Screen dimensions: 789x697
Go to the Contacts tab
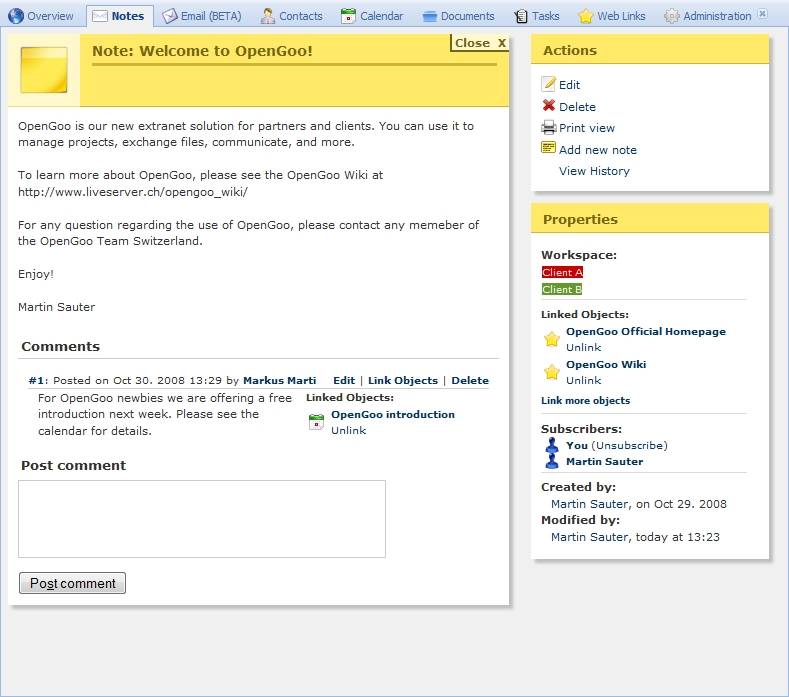click(291, 16)
